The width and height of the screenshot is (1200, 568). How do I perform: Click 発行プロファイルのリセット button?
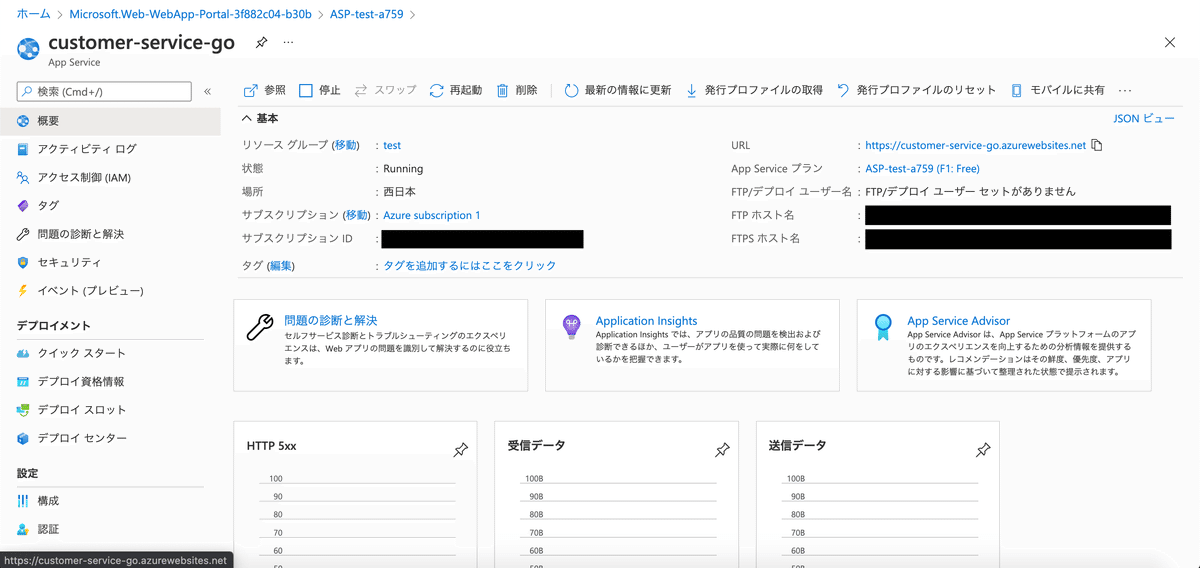[x=917, y=90]
